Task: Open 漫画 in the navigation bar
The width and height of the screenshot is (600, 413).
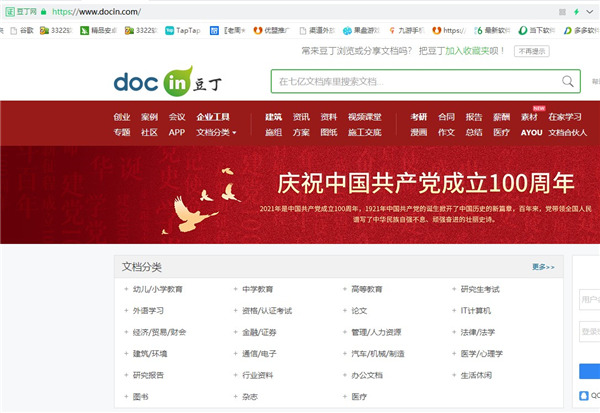Action: (x=419, y=132)
